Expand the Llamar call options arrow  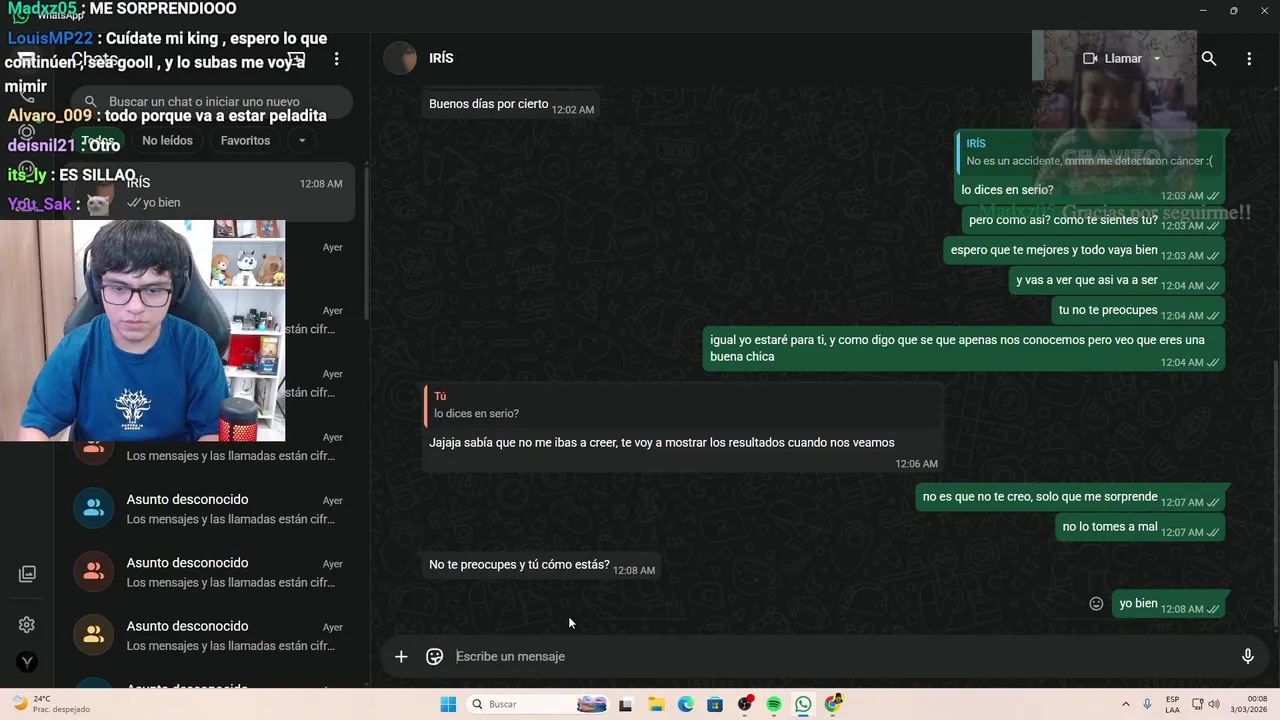click(1157, 59)
